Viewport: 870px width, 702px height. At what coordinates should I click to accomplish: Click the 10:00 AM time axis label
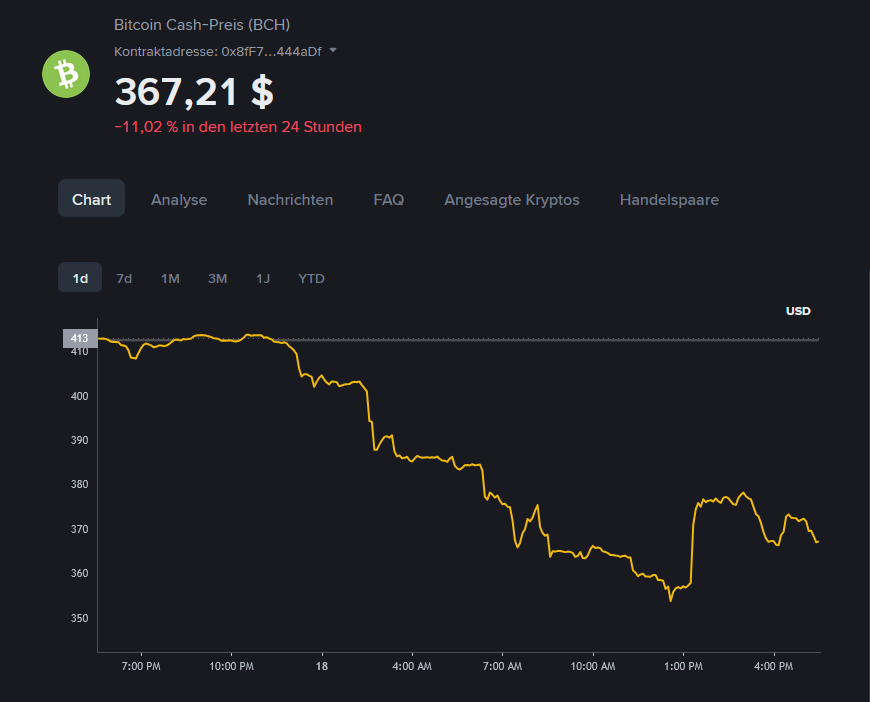tap(593, 666)
